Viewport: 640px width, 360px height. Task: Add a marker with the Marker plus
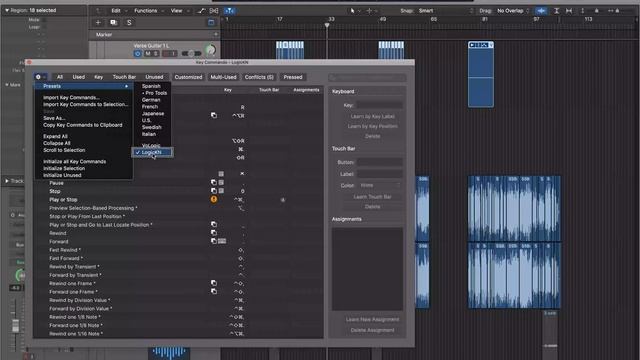click(216, 35)
